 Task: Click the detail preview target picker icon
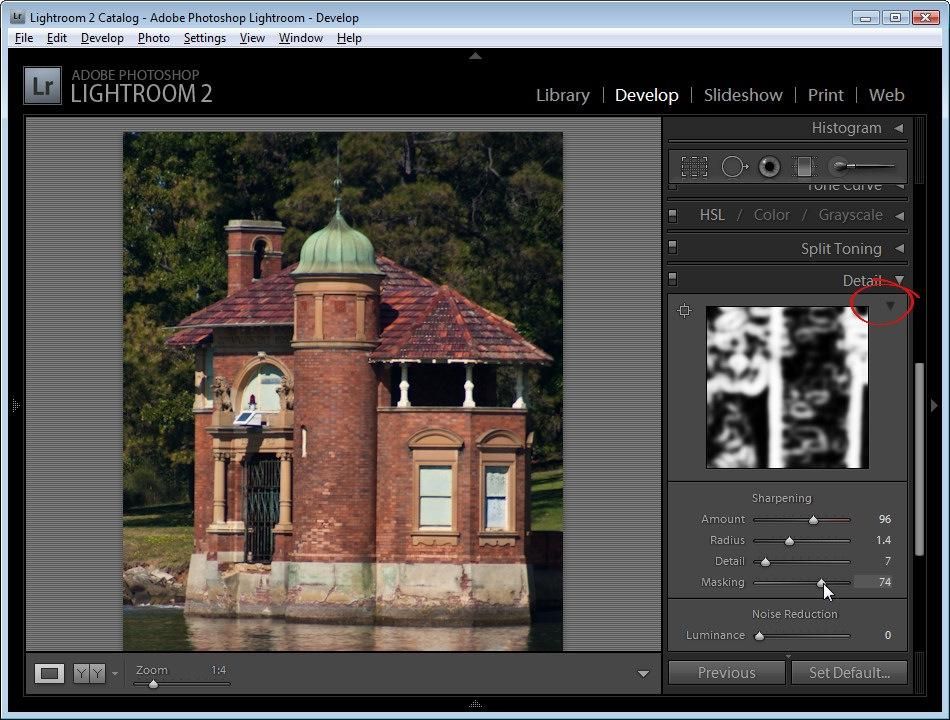(684, 311)
